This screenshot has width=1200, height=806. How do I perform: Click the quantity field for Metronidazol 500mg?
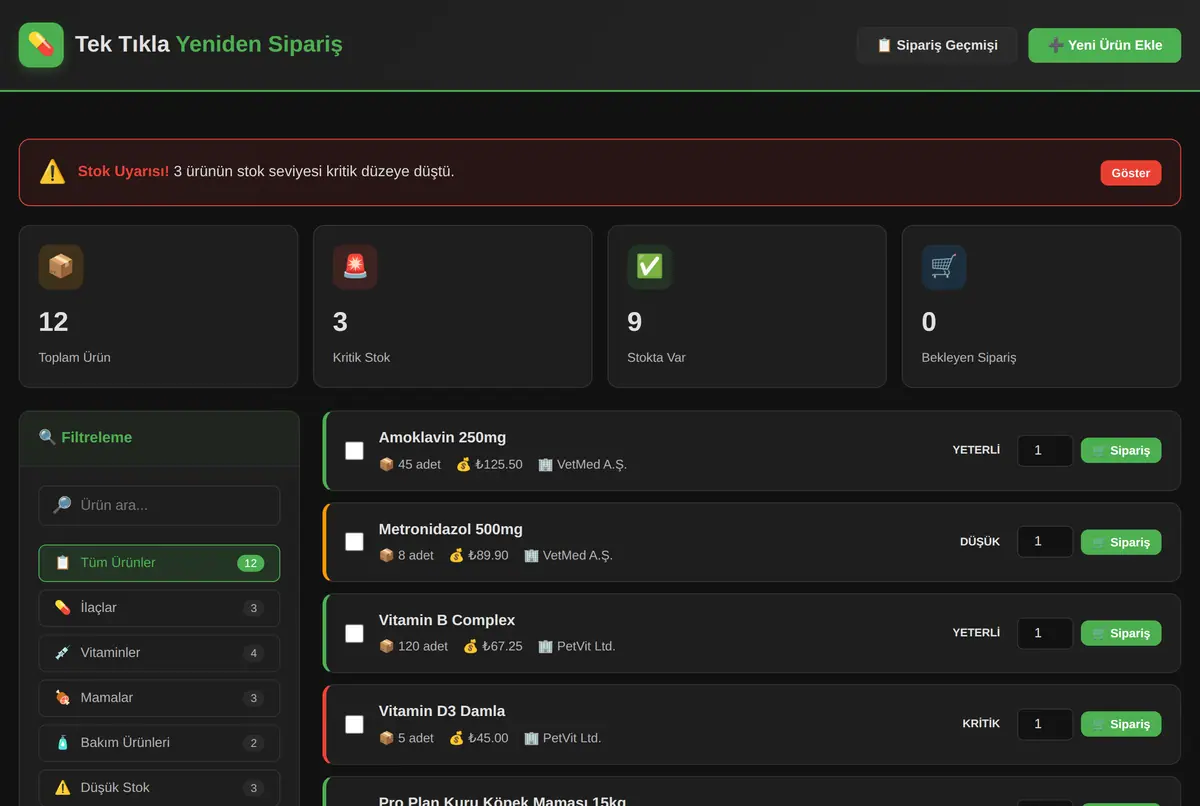pyautogui.click(x=1045, y=542)
